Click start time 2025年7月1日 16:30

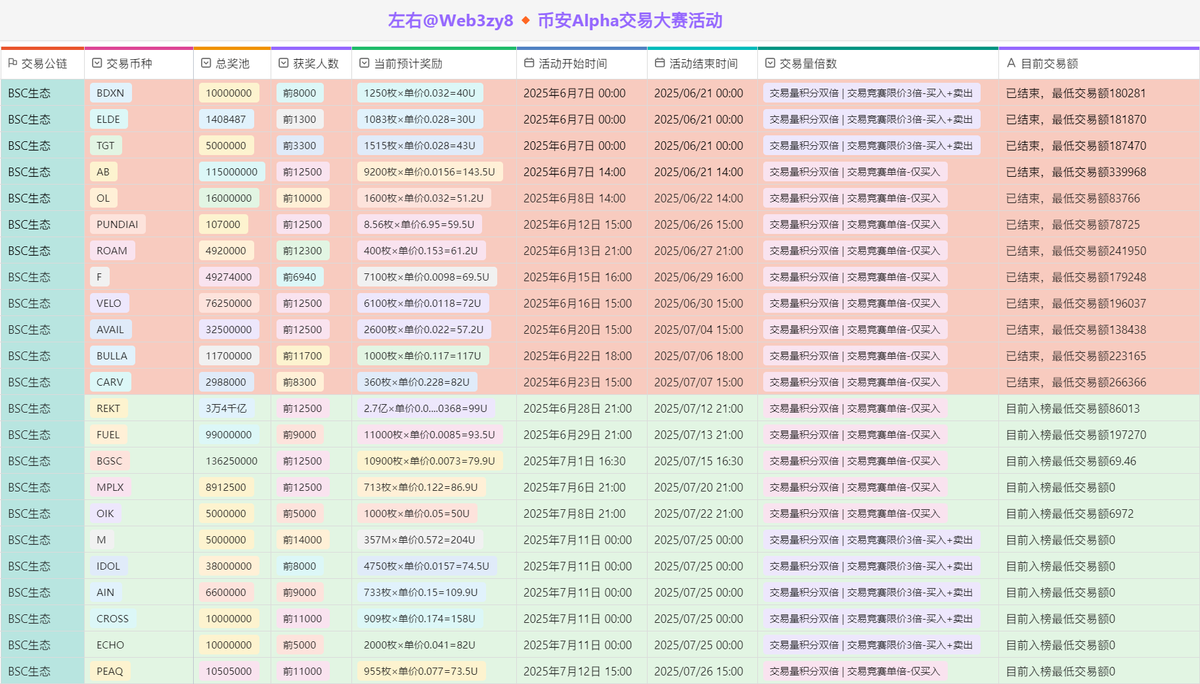(x=575, y=461)
